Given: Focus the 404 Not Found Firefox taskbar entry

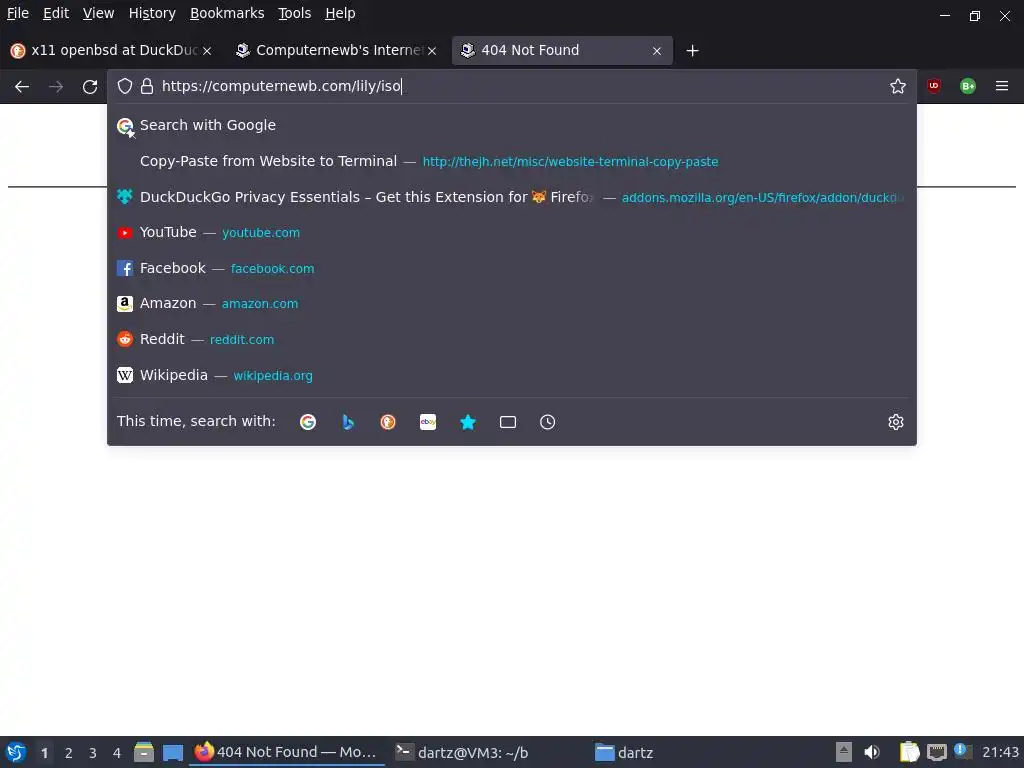Looking at the screenshot, I should pyautogui.click(x=287, y=752).
